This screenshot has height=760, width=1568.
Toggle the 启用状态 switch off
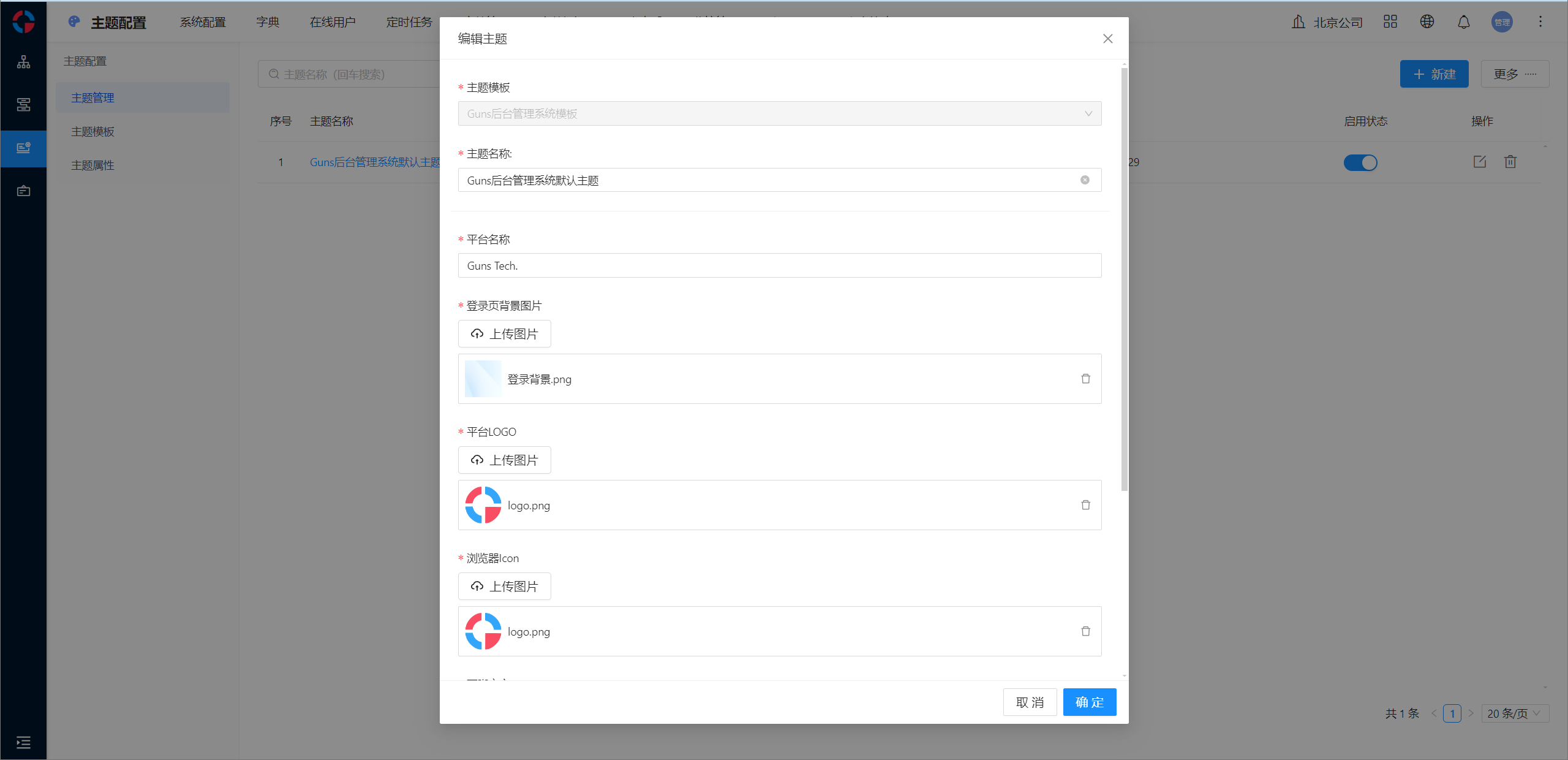pos(1360,162)
